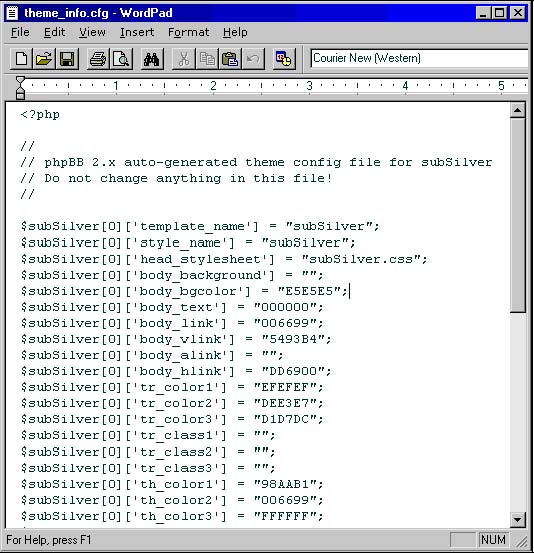The image size is (534, 553).
Task: Open the File menu
Action: point(20,32)
